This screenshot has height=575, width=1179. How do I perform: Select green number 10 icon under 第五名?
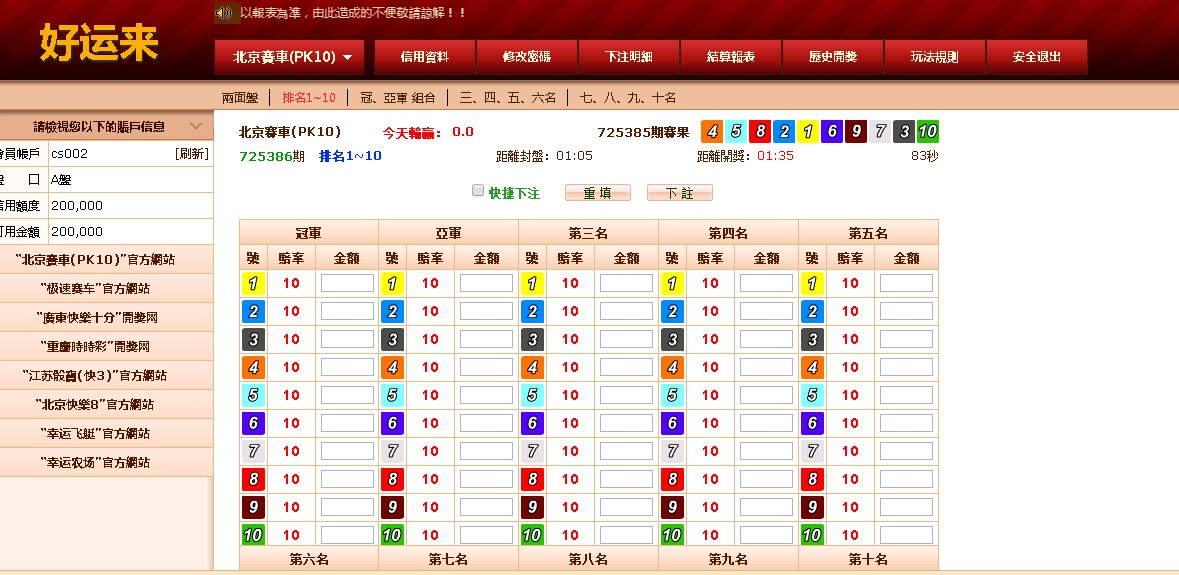(812, 535)
